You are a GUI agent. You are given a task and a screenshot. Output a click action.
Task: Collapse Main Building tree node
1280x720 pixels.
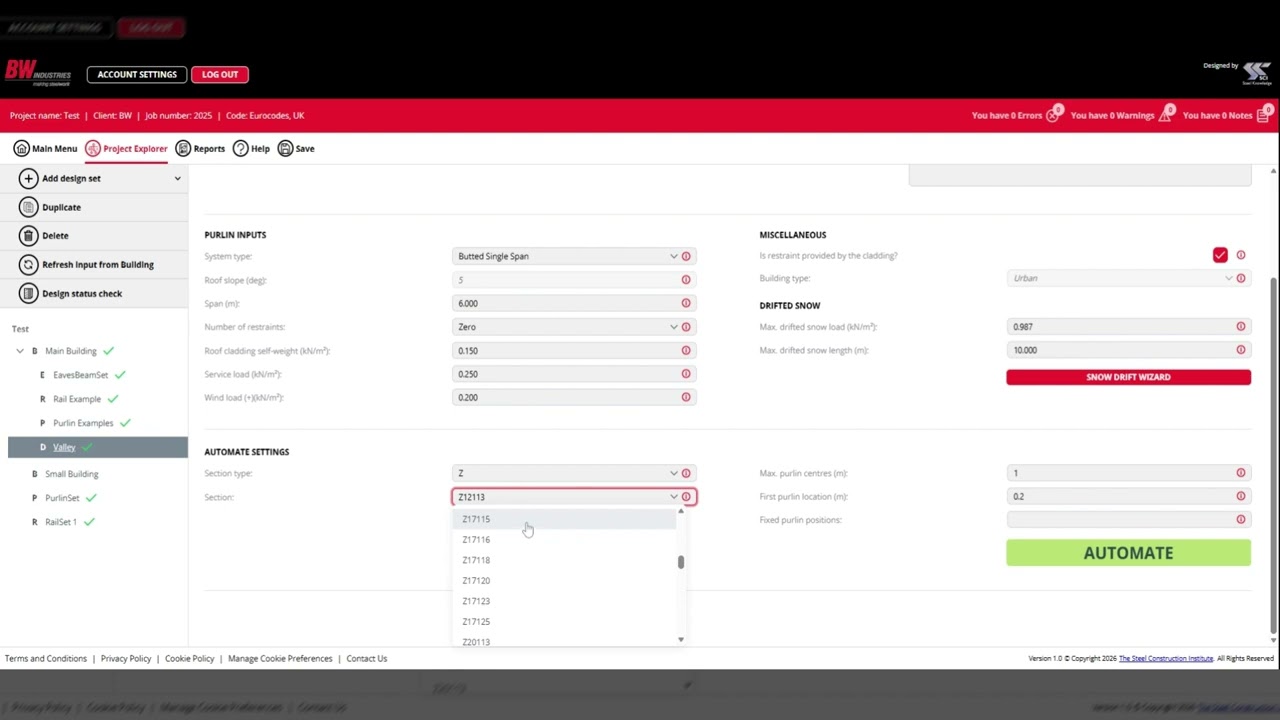(20, 351)
